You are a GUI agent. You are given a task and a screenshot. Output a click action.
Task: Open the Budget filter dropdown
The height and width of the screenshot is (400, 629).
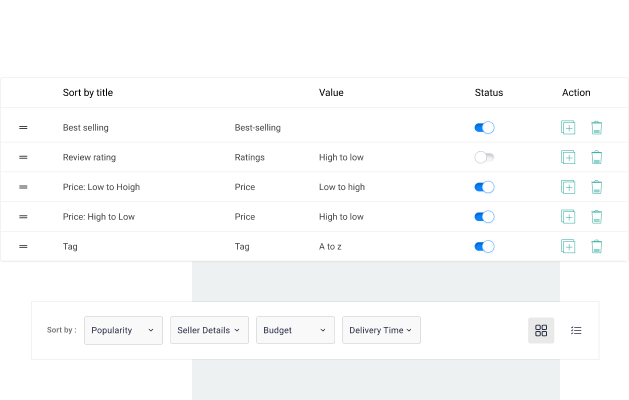(295, 331)
